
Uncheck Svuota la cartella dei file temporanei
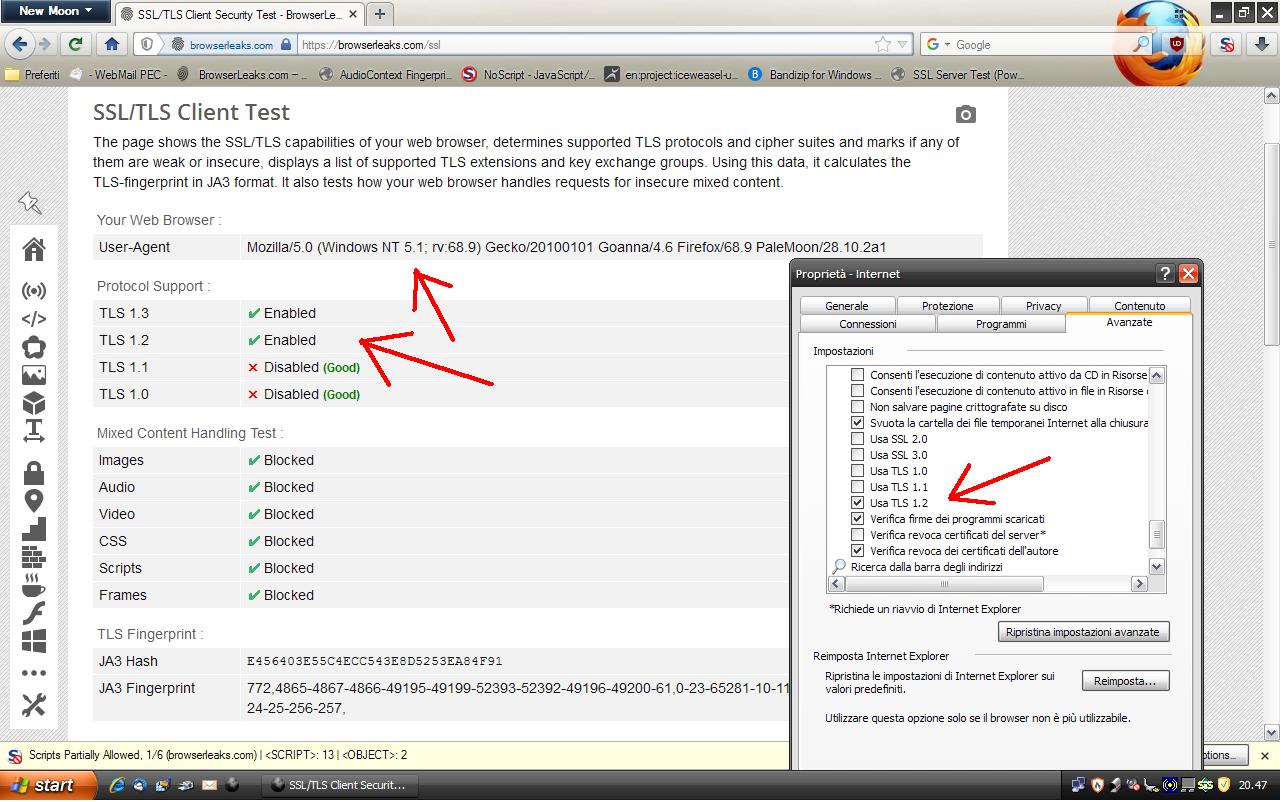(x=857, y=423)
